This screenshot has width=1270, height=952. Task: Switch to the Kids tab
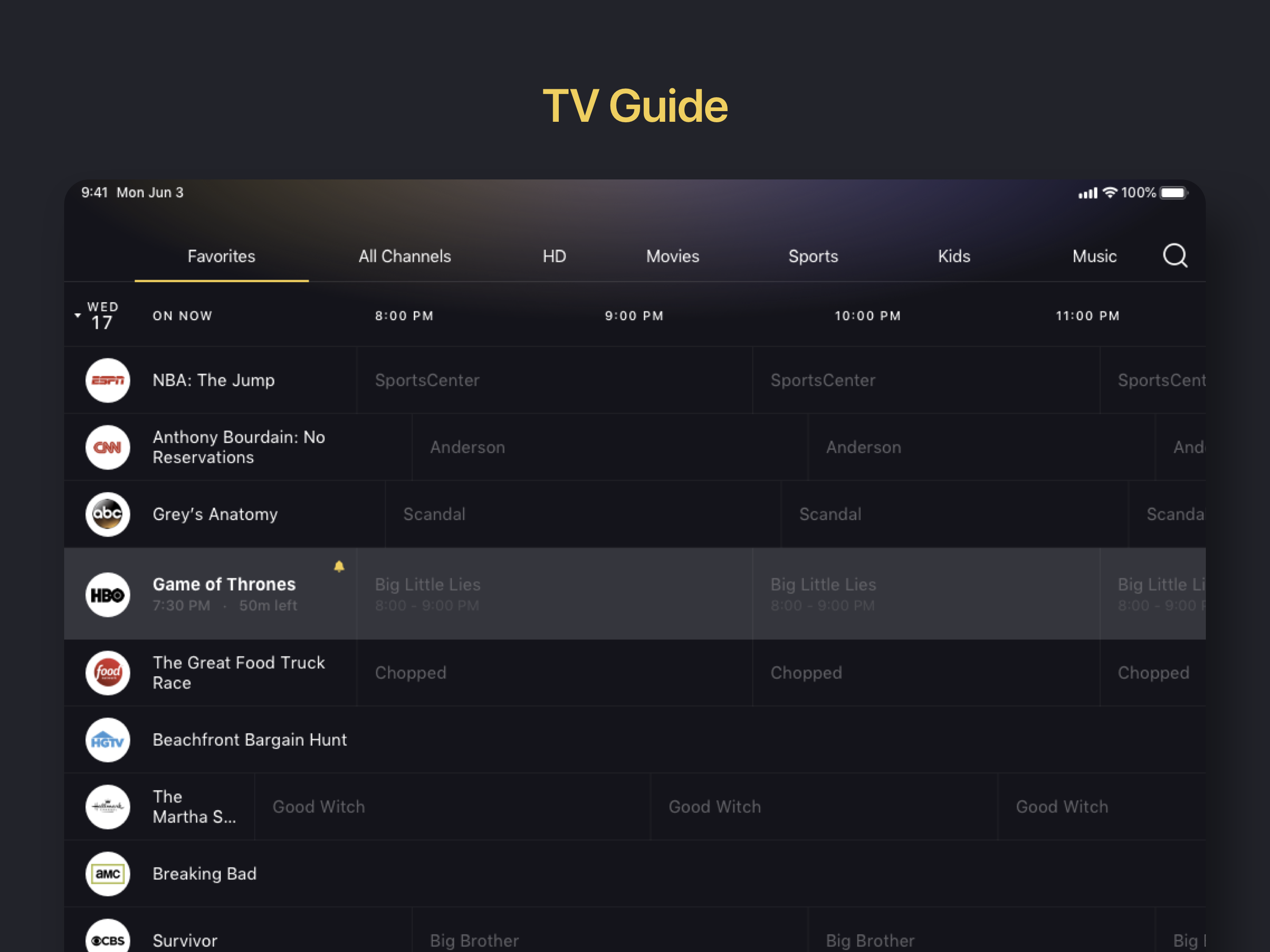pyautogui.click(x=954, y=256)
